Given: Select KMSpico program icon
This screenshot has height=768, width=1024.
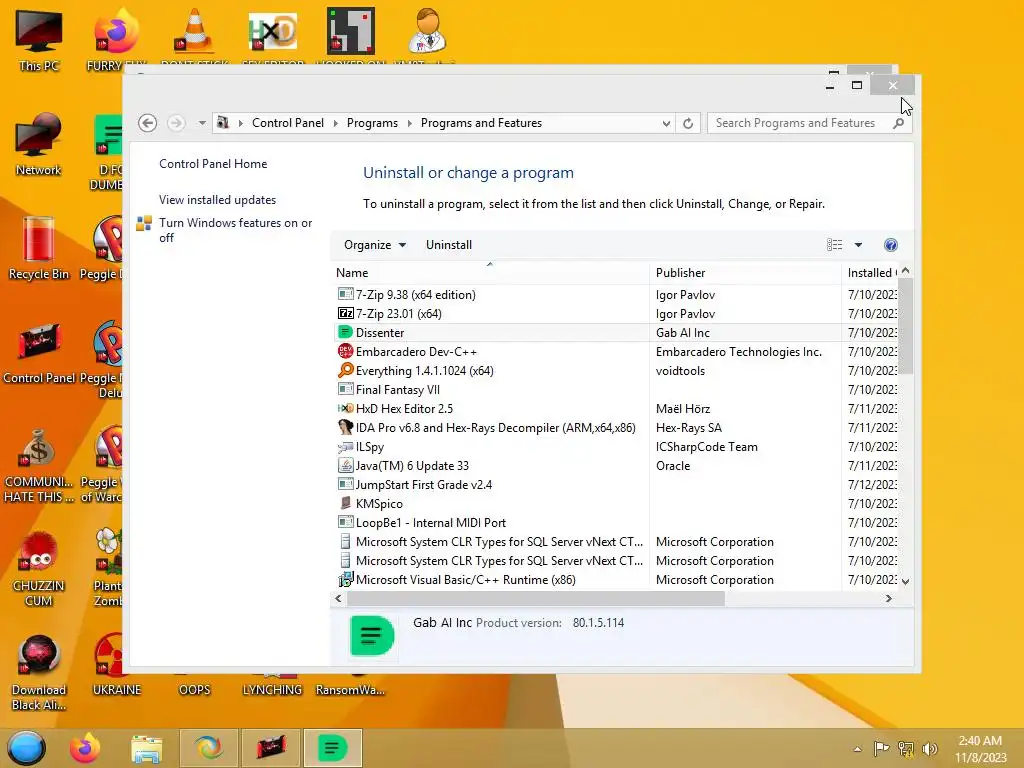Looking at the screenshot, I should click(x=345, y=504).
